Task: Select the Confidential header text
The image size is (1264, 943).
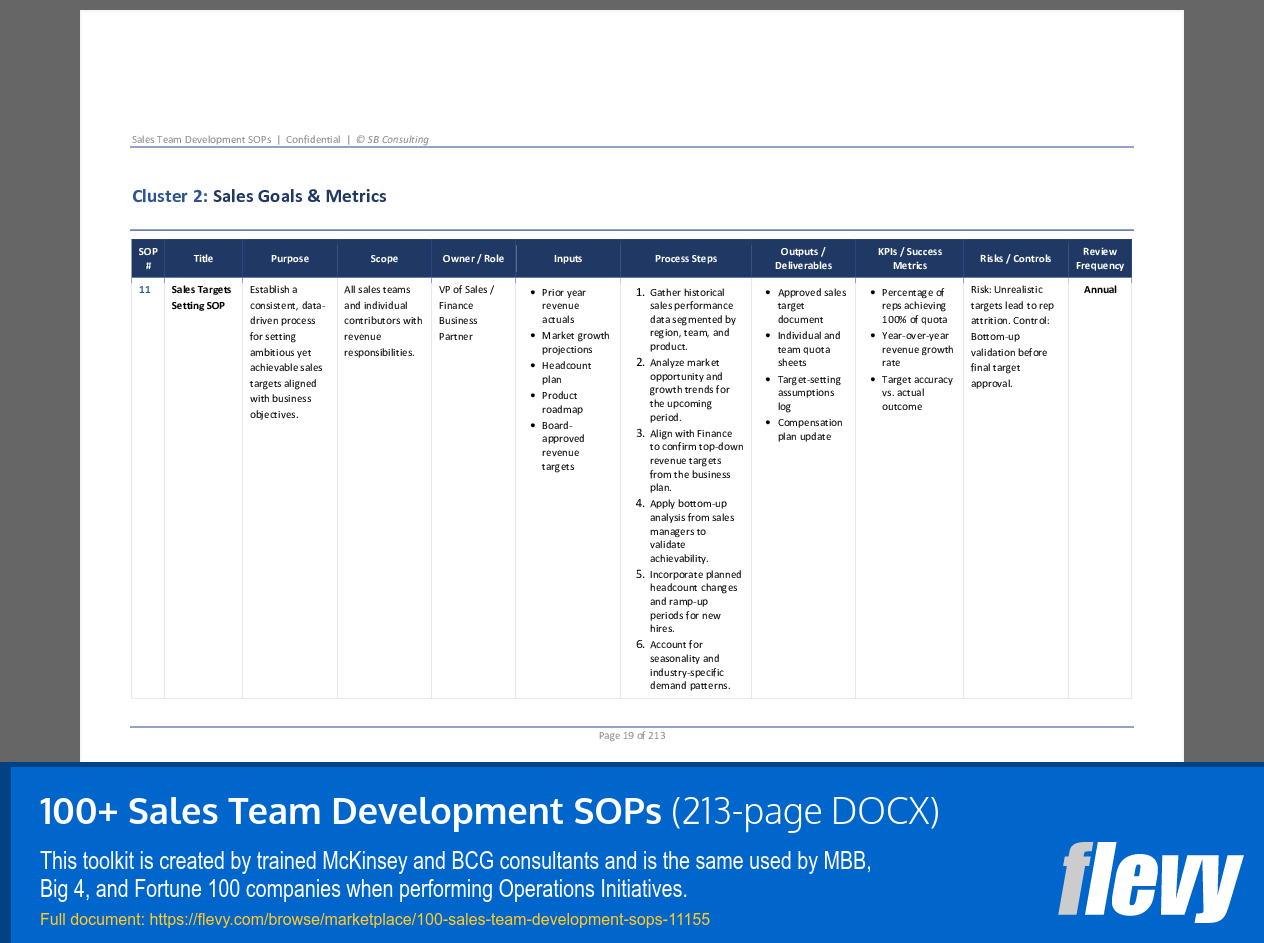Action: pos(314,139)
